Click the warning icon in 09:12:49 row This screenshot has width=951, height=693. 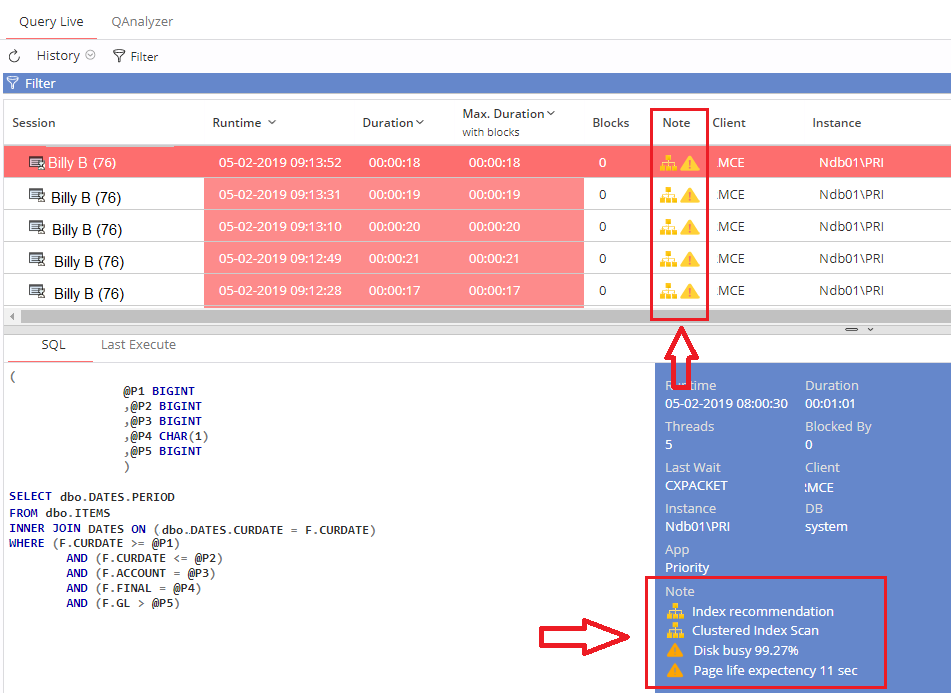point(690,259)
